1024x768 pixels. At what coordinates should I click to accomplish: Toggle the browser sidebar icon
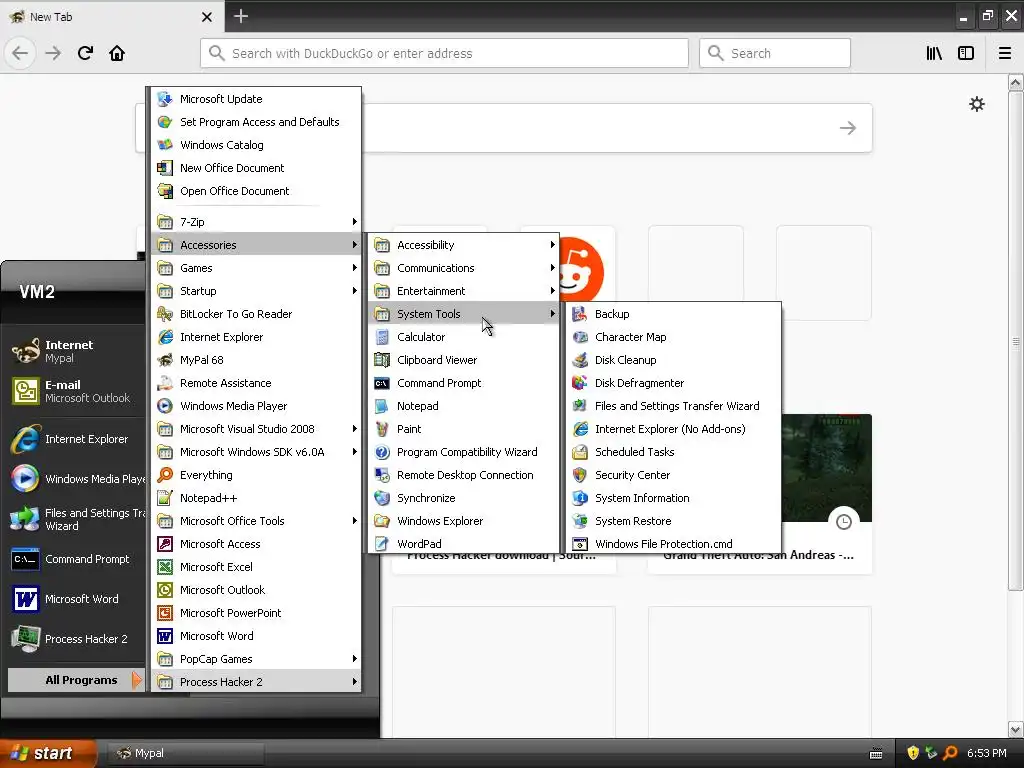(x=966, y=53)
